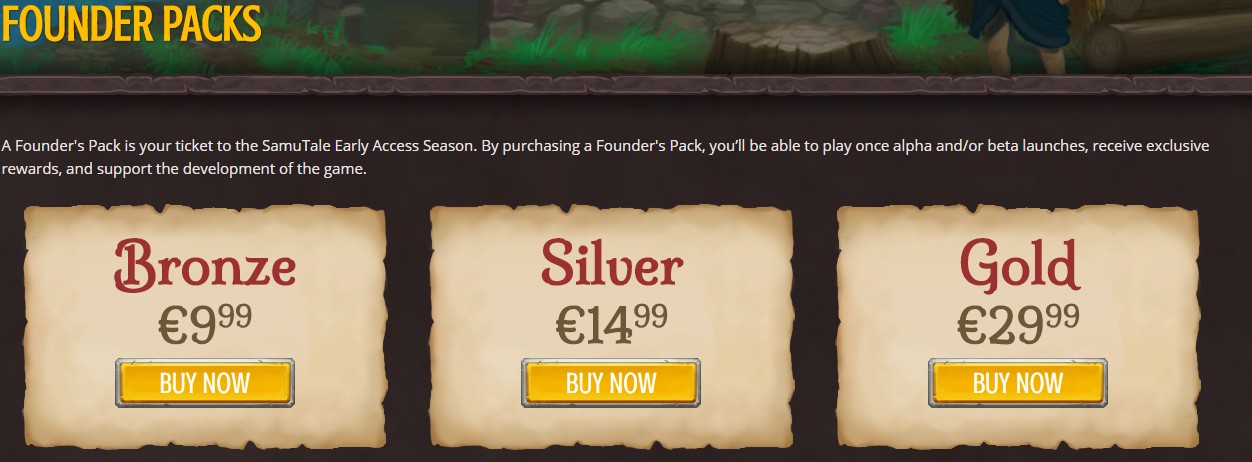Click the €14.99 Silver price
Image resolution: width=1252 pixels, height=462 pixels.
tap(611, 323)
